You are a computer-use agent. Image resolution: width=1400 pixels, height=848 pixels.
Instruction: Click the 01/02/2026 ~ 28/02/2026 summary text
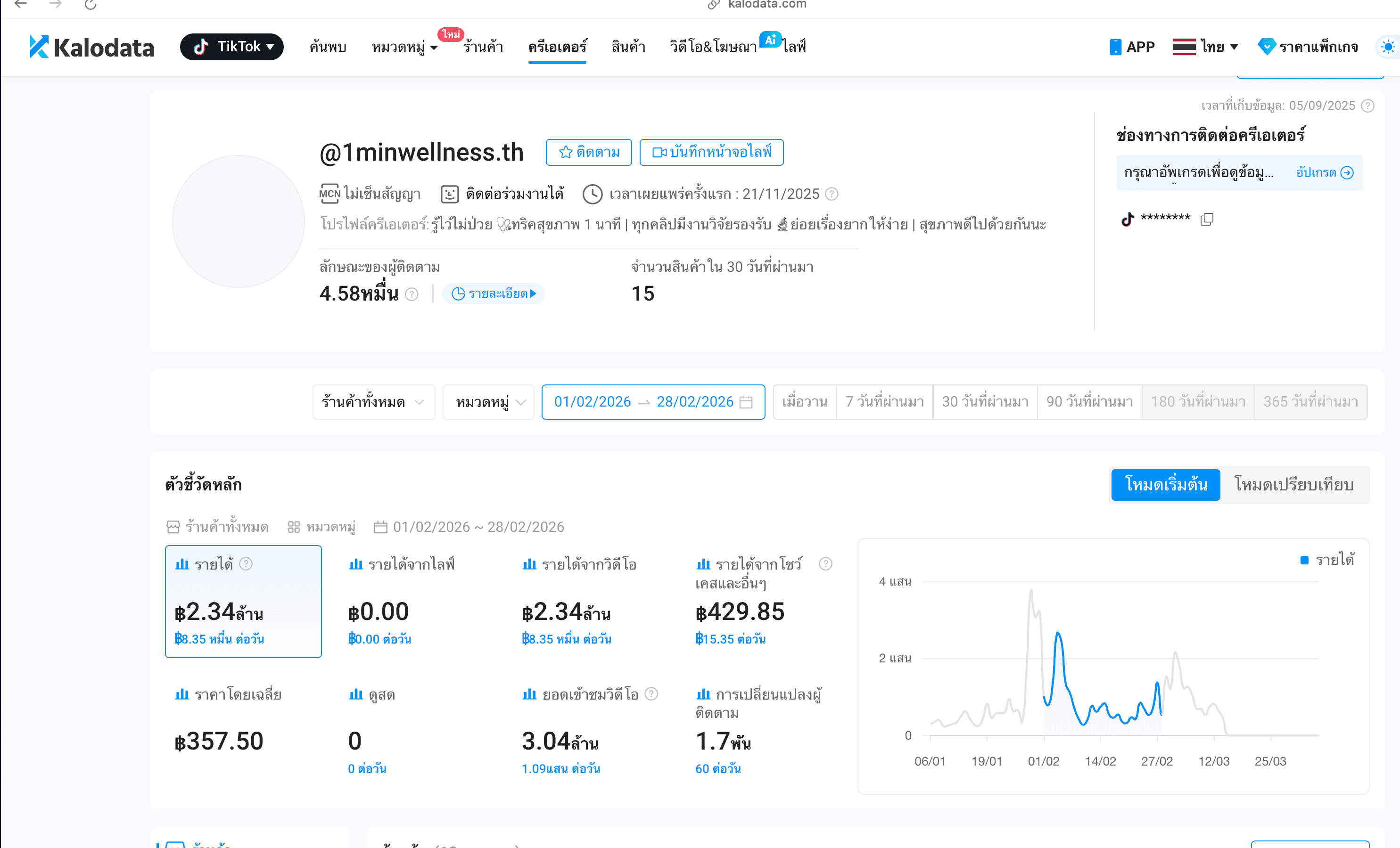coord(478,527)
